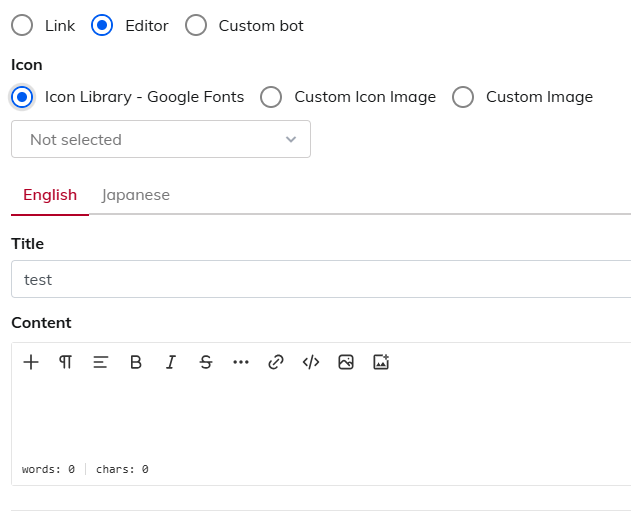This screenshot has width=631, height=513.
Task: Open the text alignment tool
Action: point(100,362)
